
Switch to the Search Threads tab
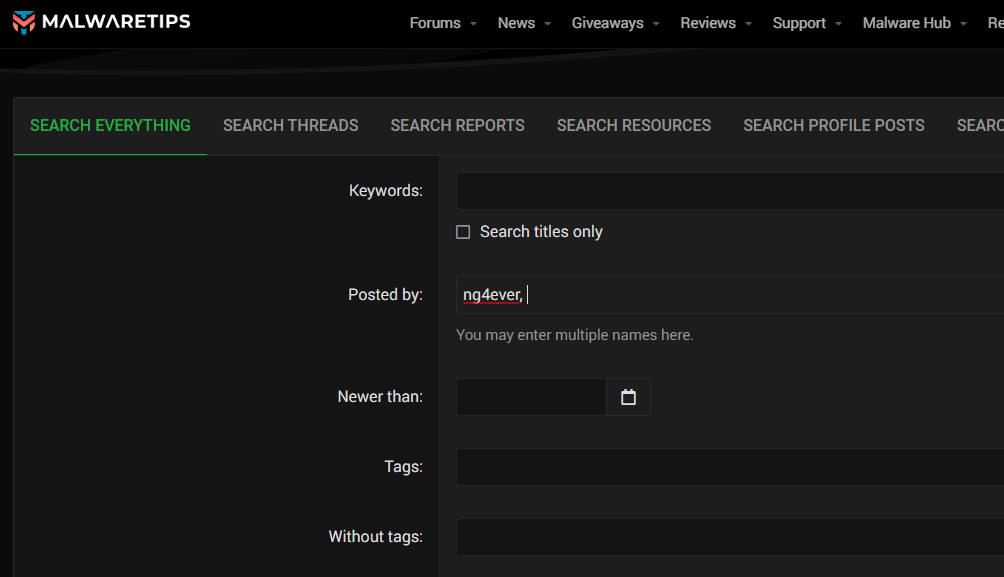[291, 126]
